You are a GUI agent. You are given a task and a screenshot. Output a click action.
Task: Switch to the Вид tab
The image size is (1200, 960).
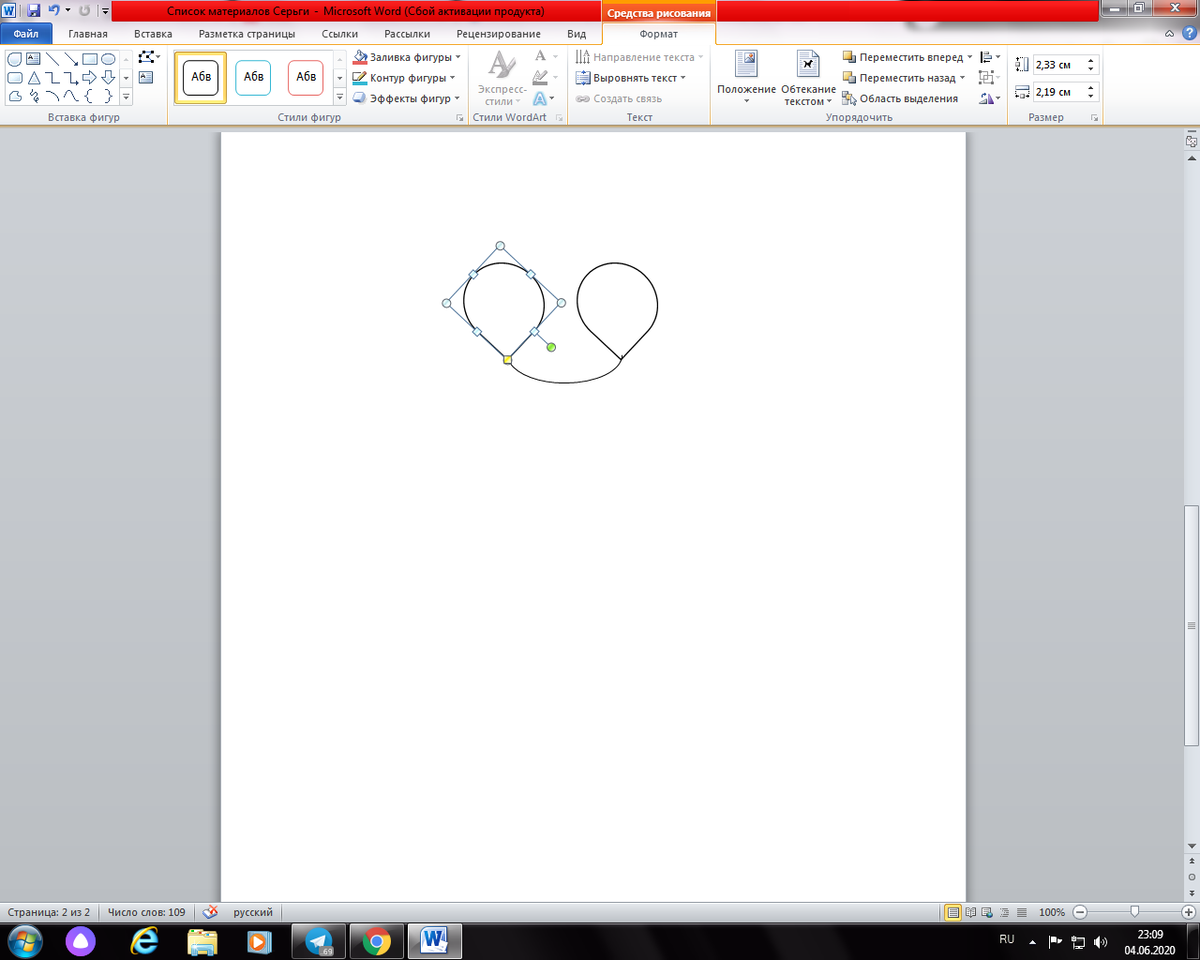point(577,33)
